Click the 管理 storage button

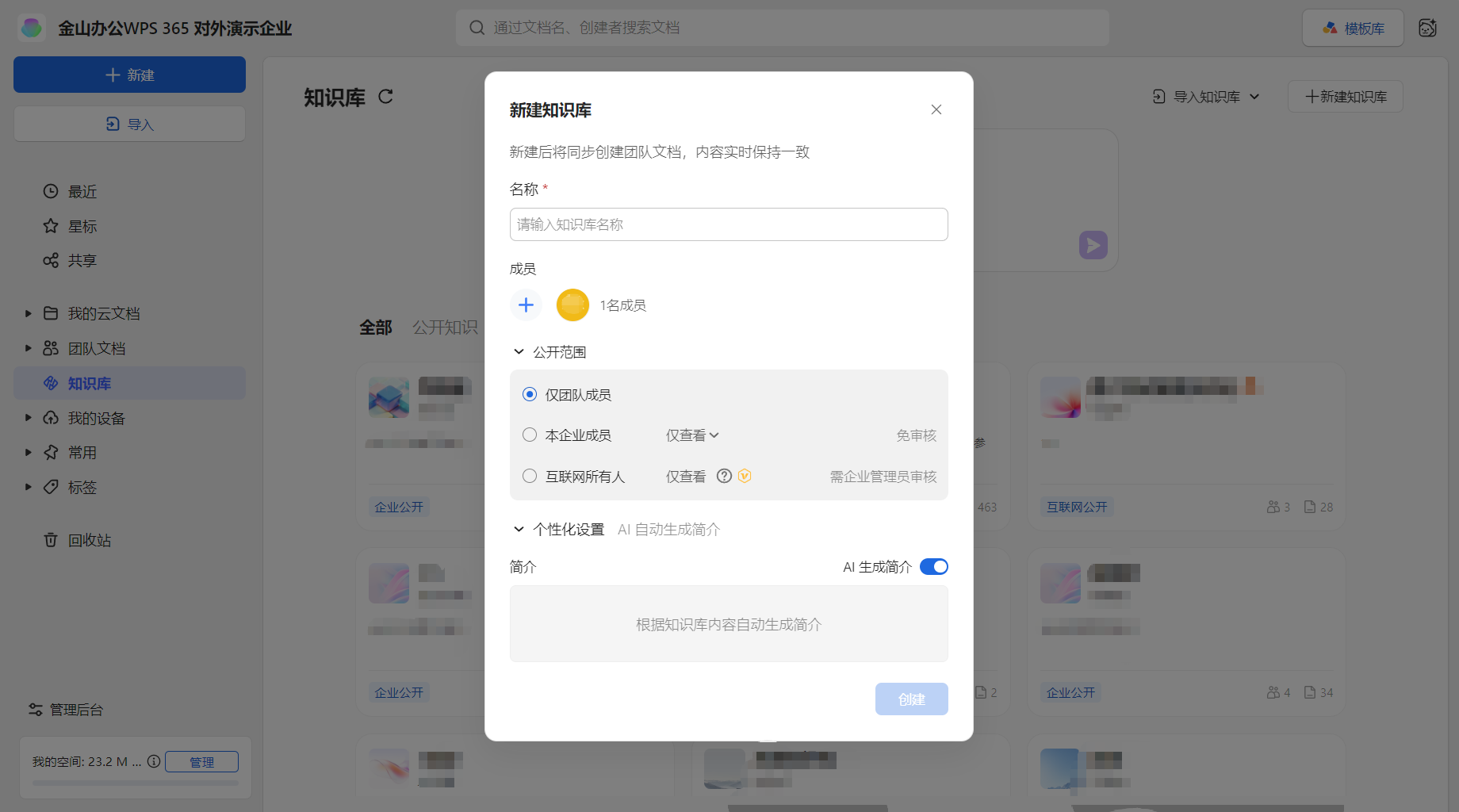coord(201,761)
